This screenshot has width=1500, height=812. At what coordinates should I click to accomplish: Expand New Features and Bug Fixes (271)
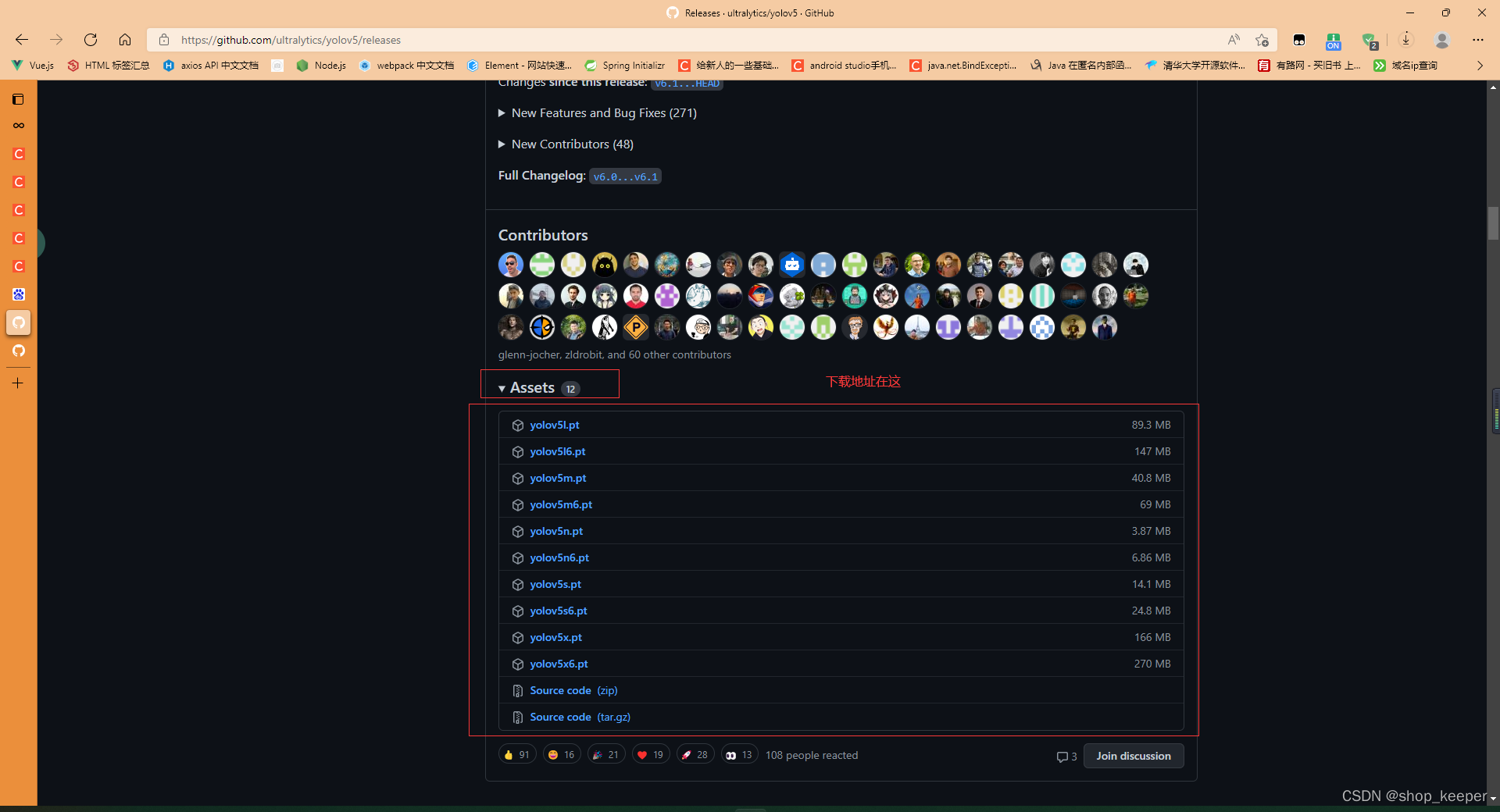(x=598, y=113)
